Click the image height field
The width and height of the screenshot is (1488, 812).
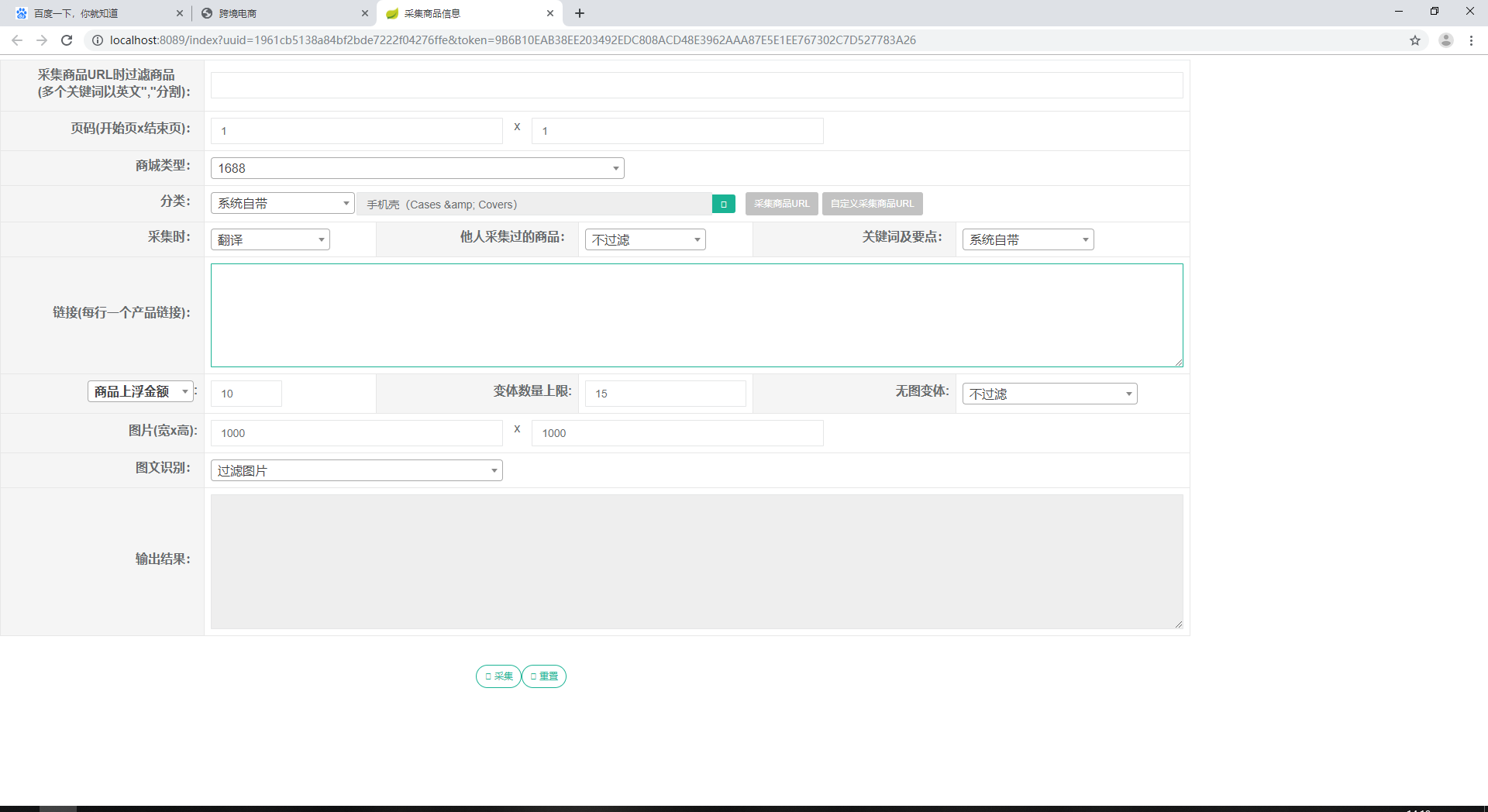(677, 433)
